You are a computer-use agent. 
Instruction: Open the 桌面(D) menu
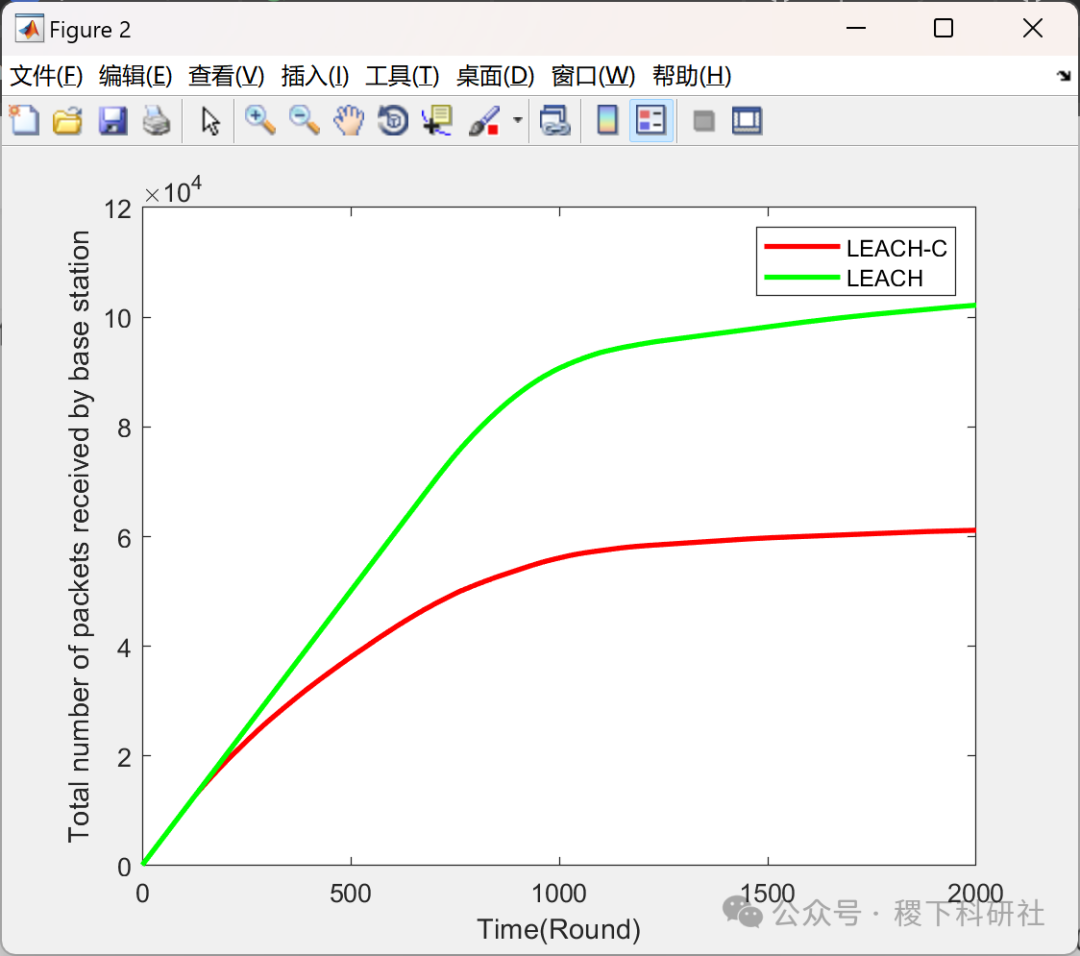point(495,76)
